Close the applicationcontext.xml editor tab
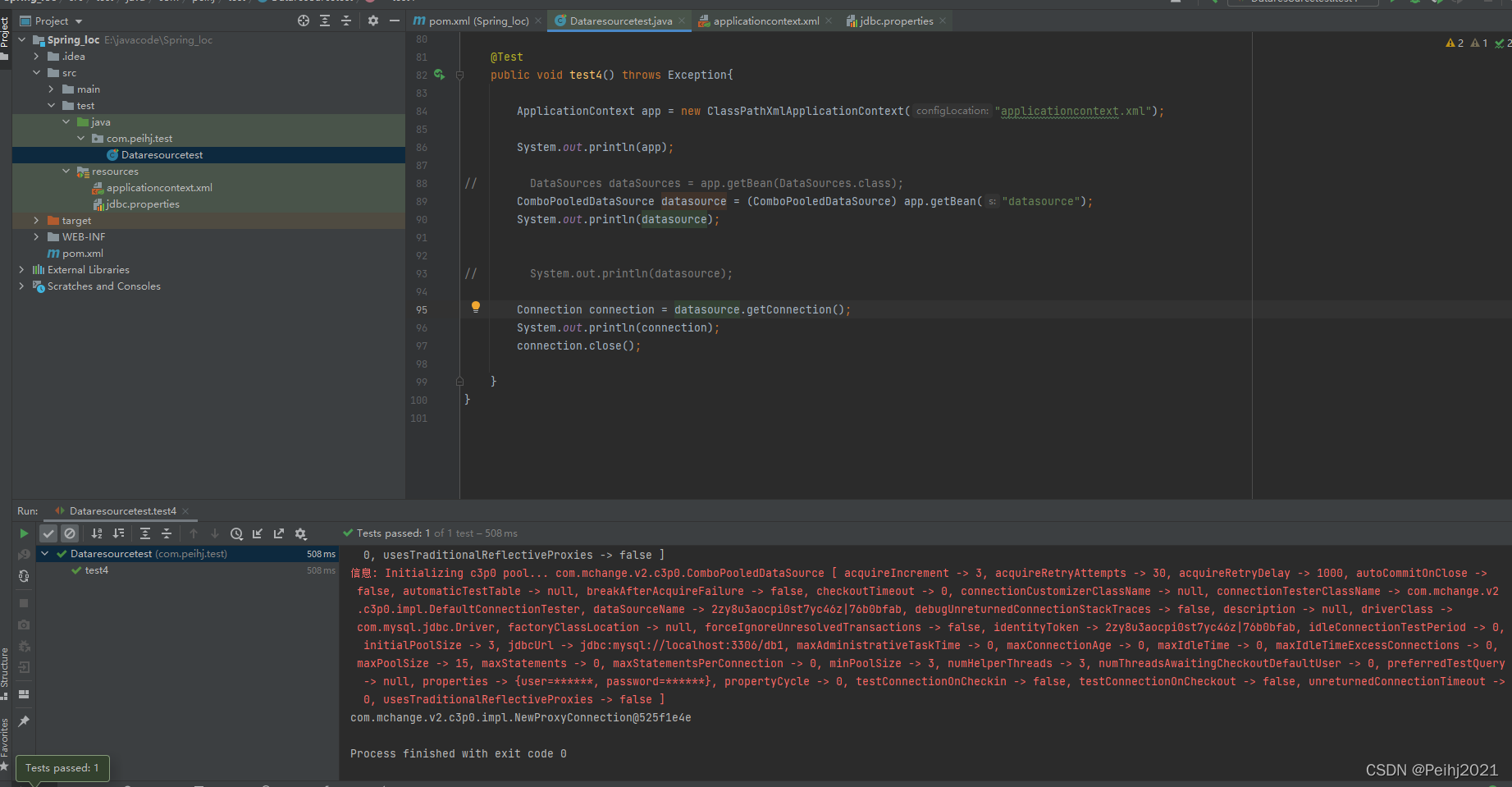Screen dimensions: 1512x787 [x=829, y=21]
